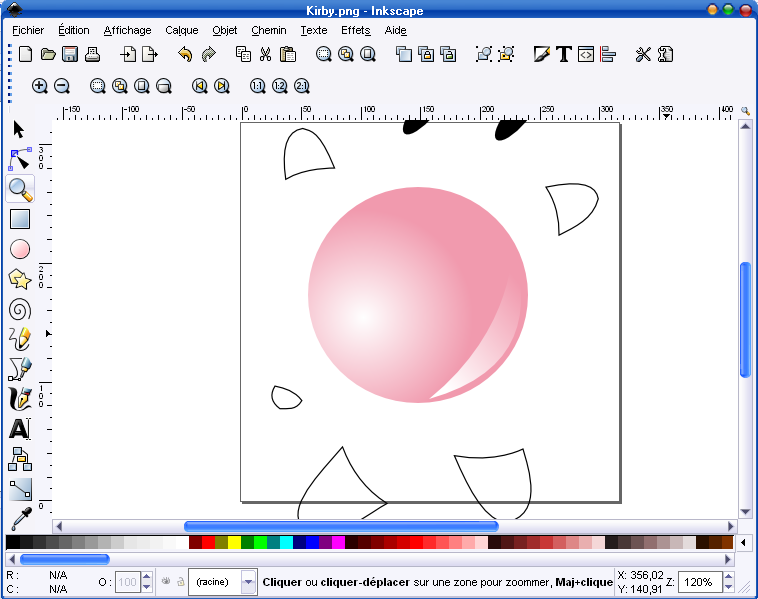
Task: Open the Align and Distribute icon
Action: (x=608, y=54)
